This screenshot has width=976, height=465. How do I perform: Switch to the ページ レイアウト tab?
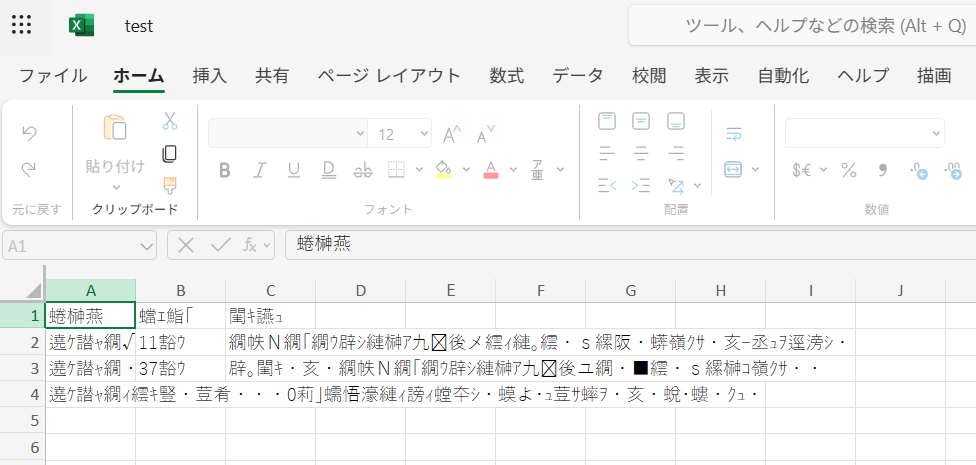point(389,76)
